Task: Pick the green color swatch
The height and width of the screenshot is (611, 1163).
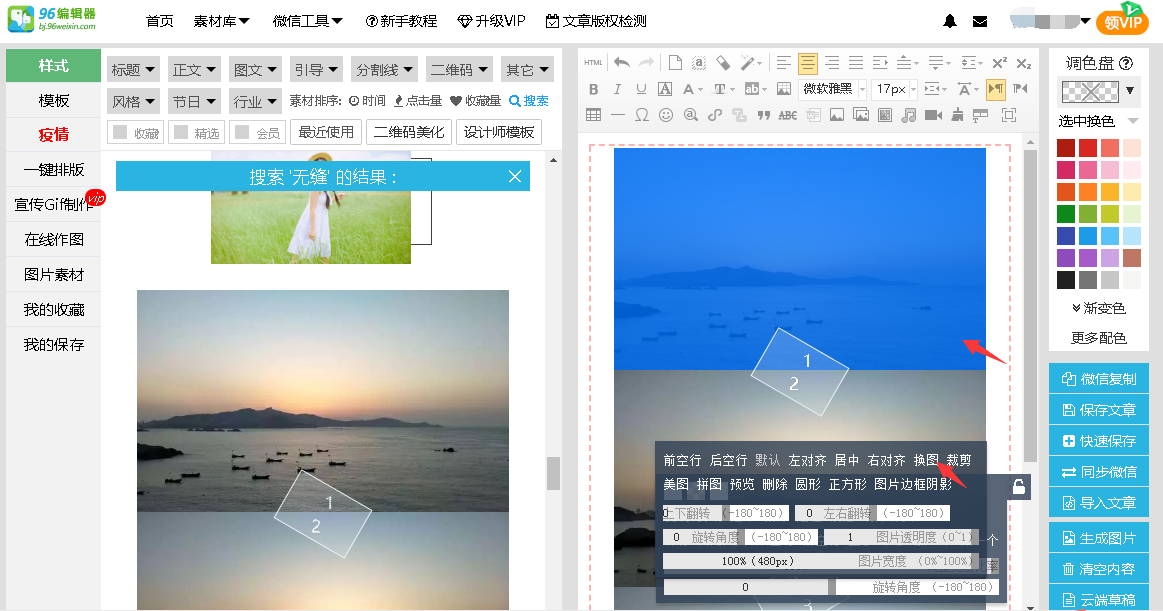Action: (x=1066, y=214)
